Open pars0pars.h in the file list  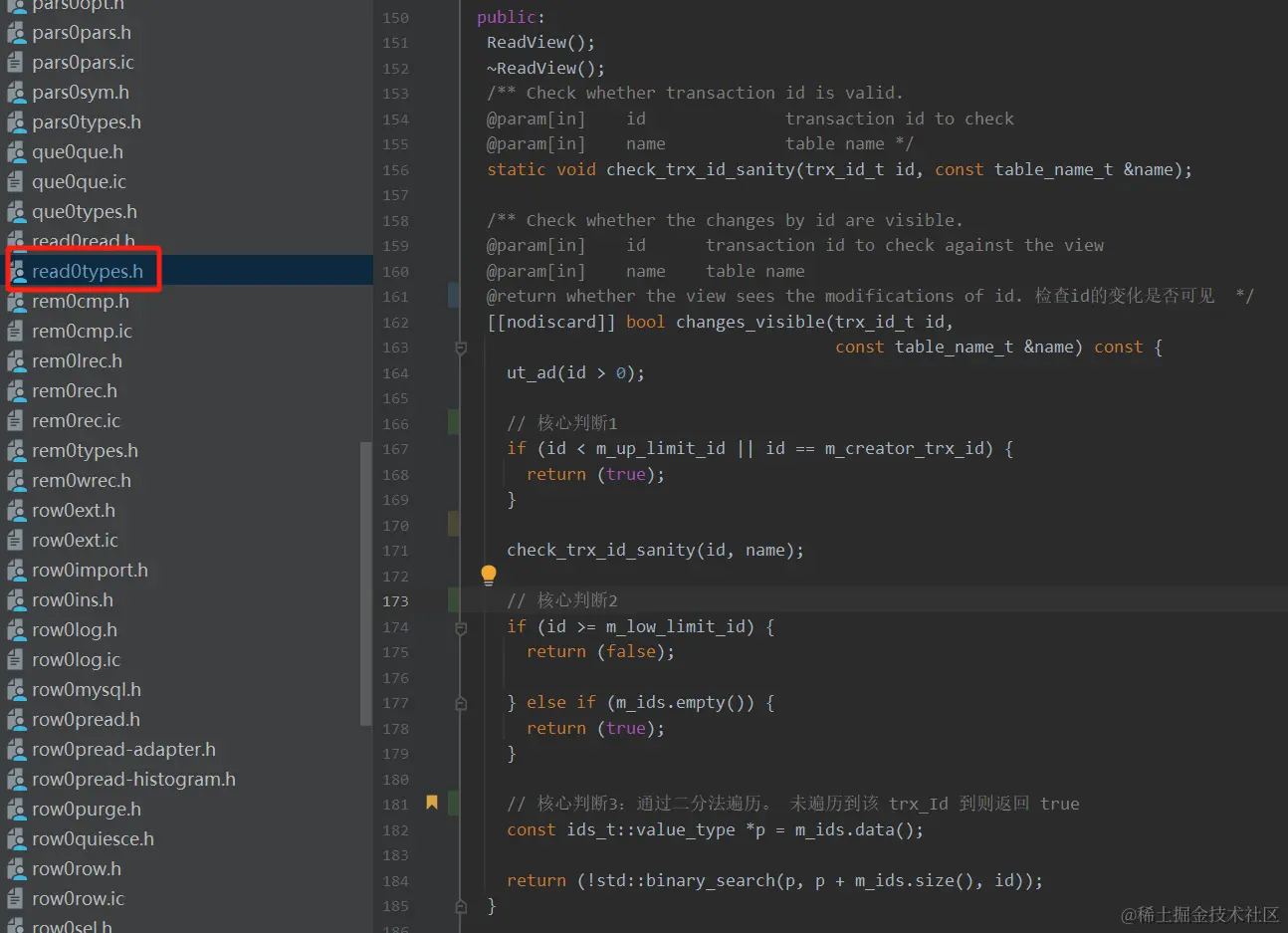(81, 33)
